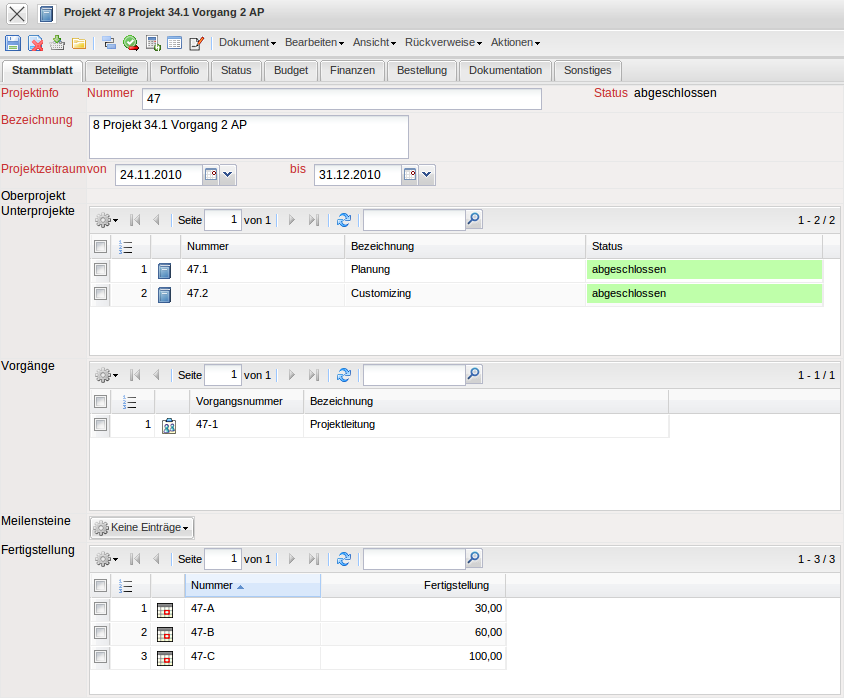Click the edit note pencil toolbar icon
The height and width of the screenshot is (698, 844).
click(196, 43)
